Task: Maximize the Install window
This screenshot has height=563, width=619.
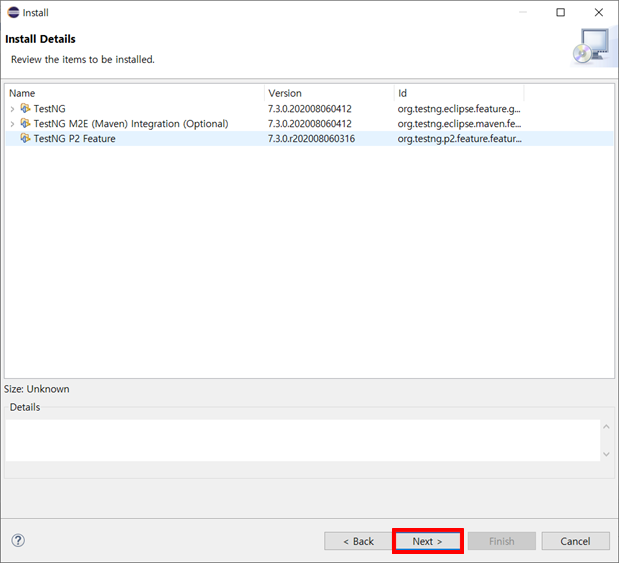Action: 560,12
